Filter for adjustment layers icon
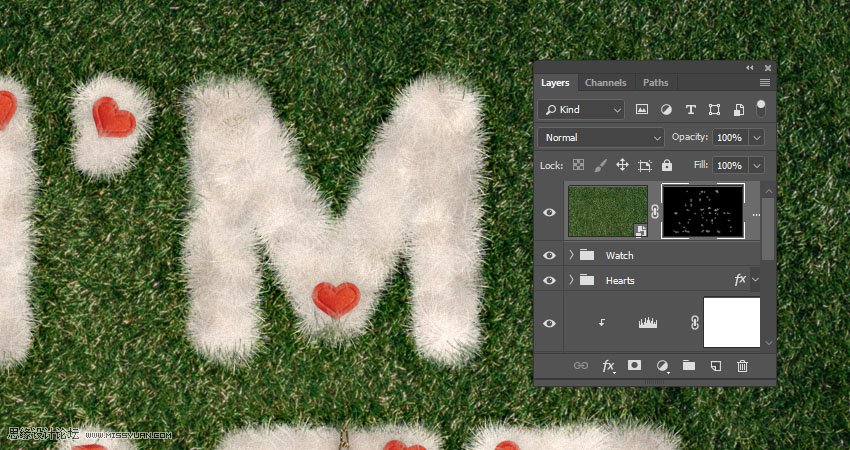This screenshot has height=450, width=850. [666, 110]
